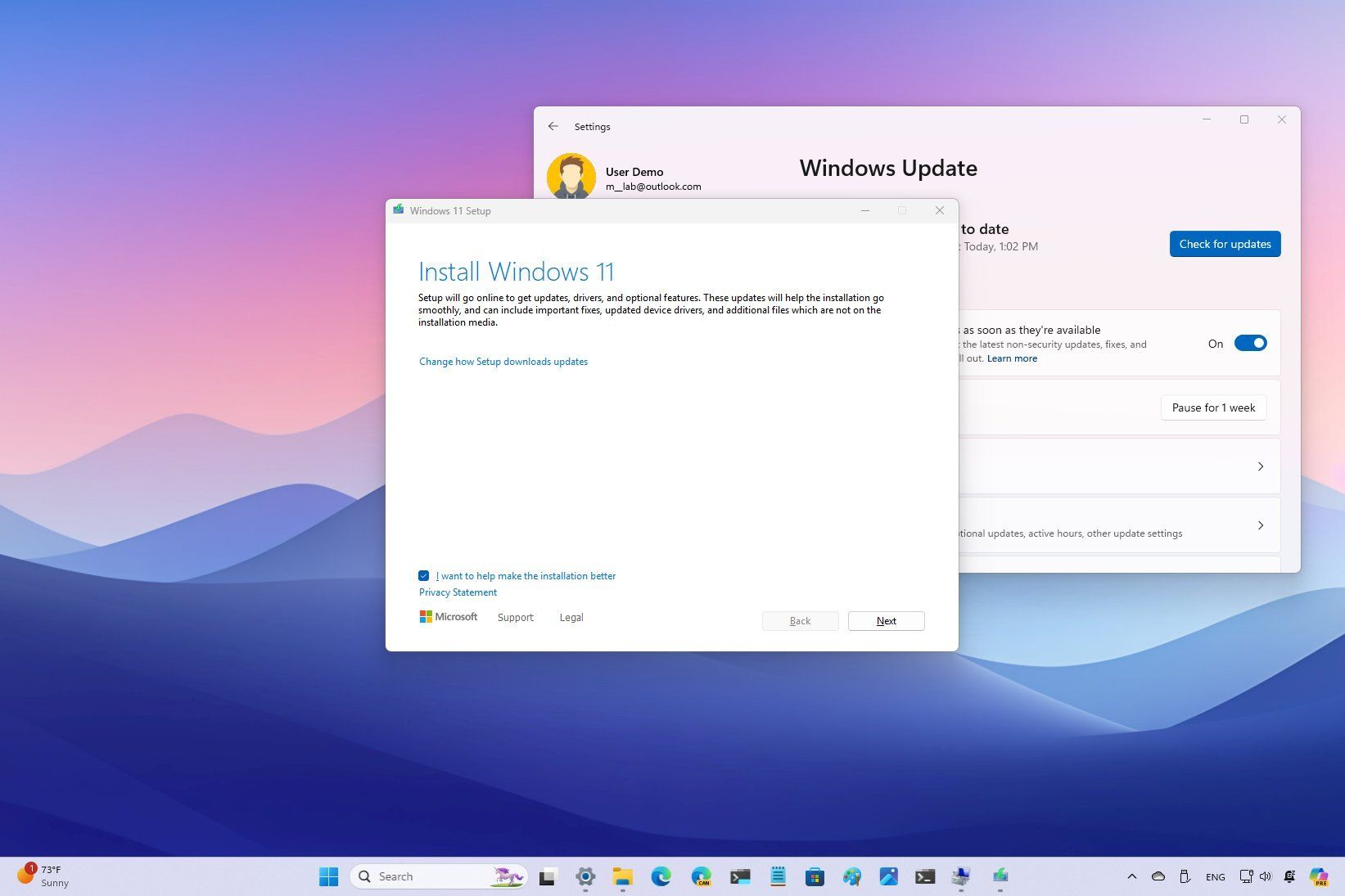This screenshot has width=1345, height=896.
Task: Launch Copilot preview from the taskbar
Action: coord(1318,876)
